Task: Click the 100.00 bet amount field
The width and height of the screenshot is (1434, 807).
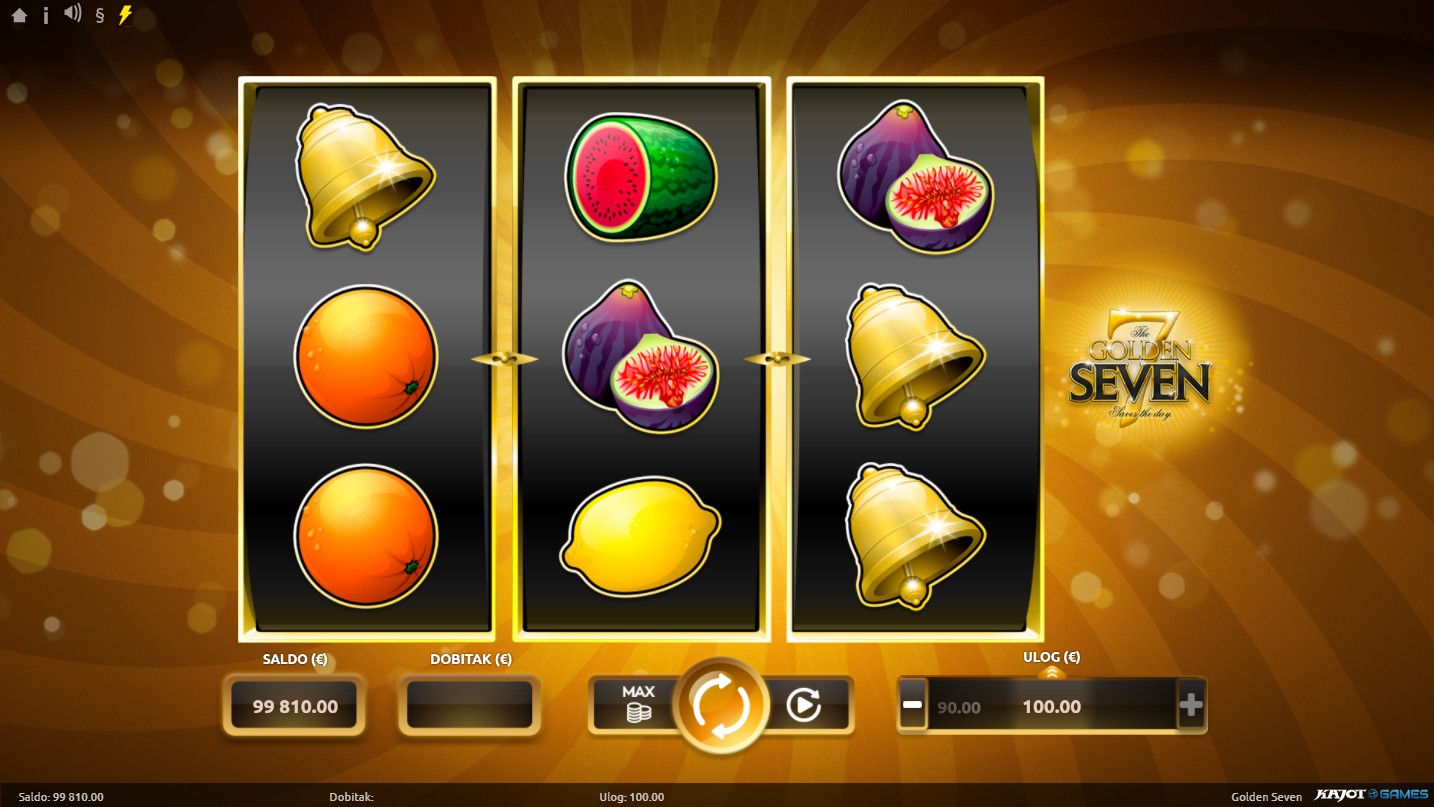Action: click(x=1051, y=706)
